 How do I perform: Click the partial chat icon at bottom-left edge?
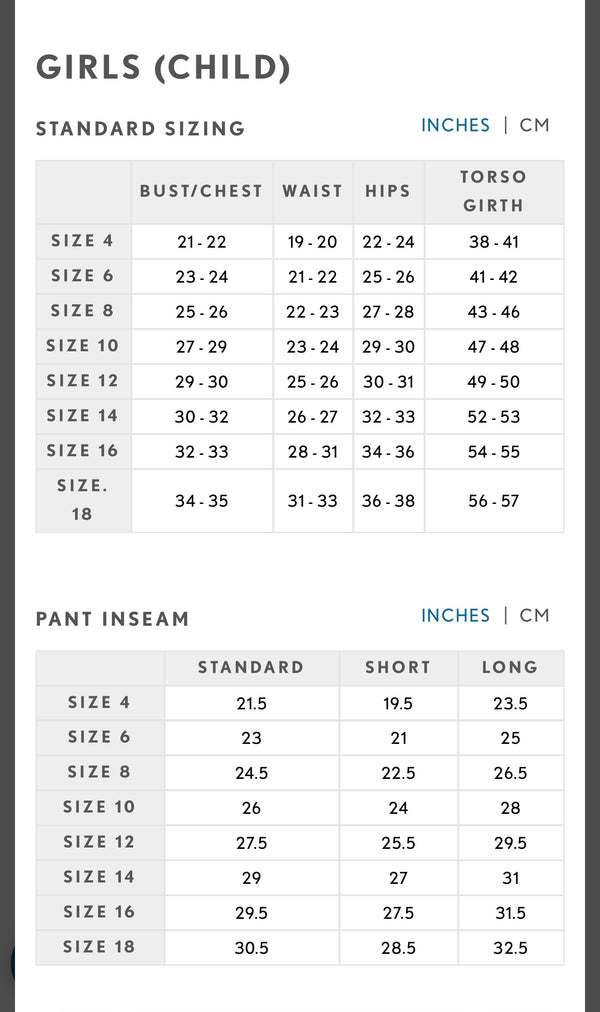click(12, 961)
